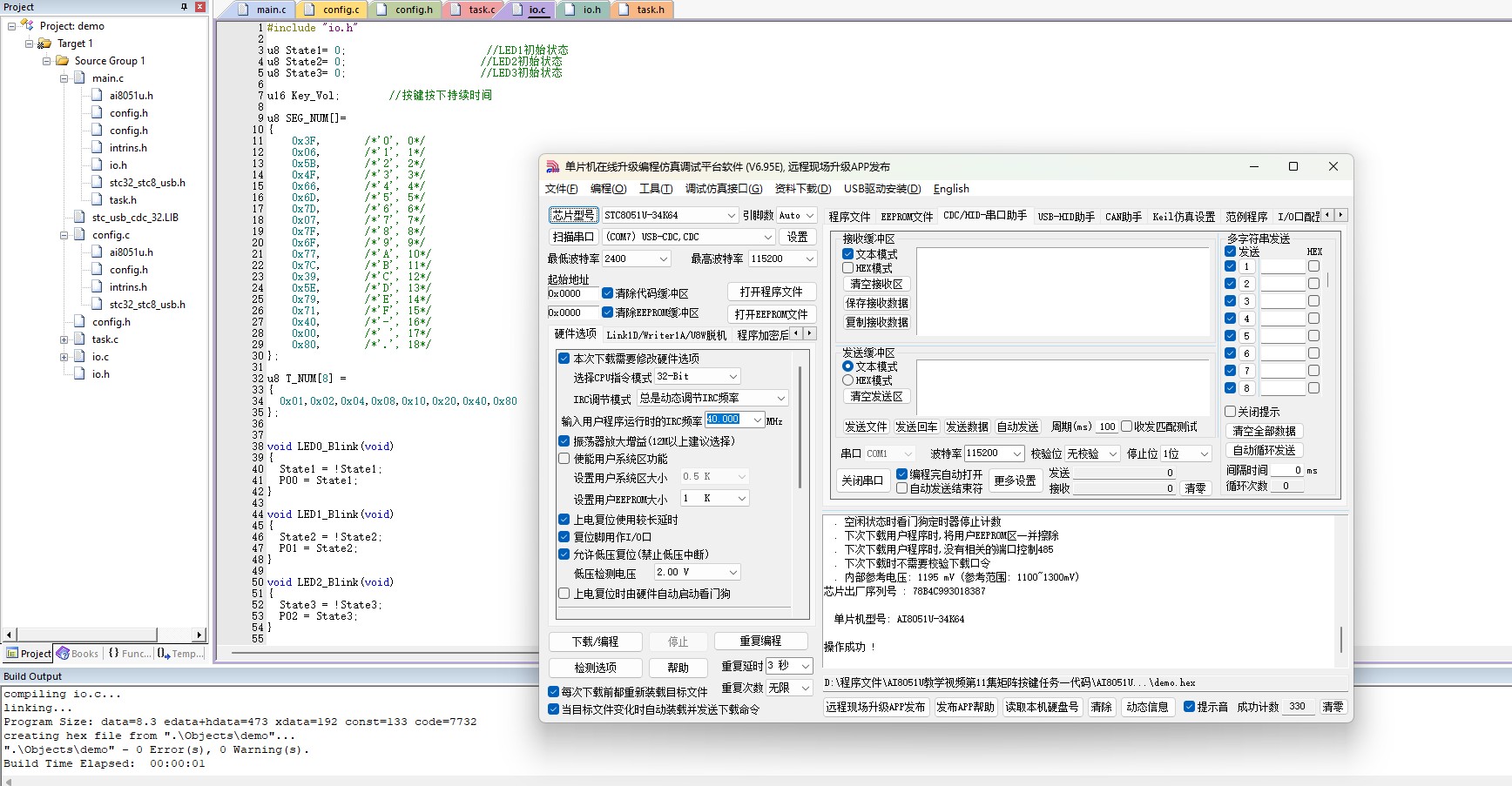Viewport: 1512px width, 786px height.
Task: Click the 起始地址 0x0000 code field
Action: pos(571,293)
